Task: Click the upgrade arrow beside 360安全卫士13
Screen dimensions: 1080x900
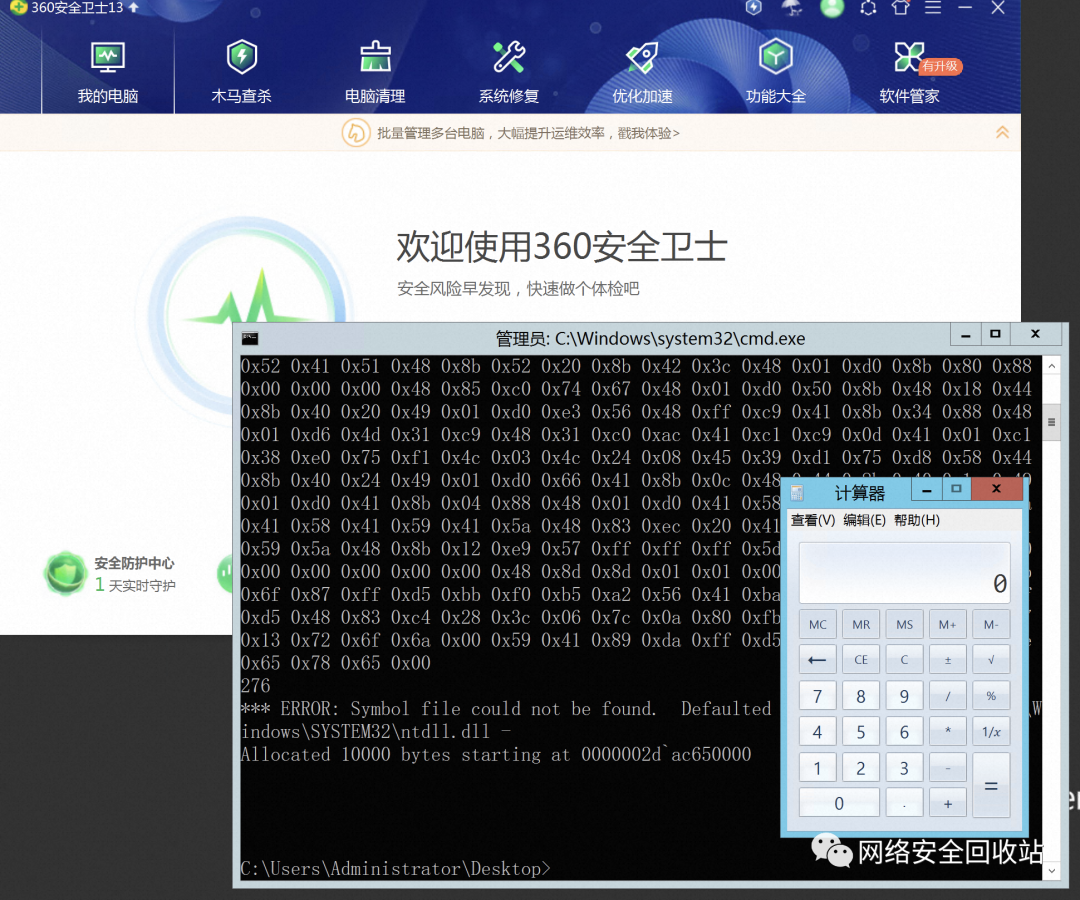Action: tap(134, 7)
